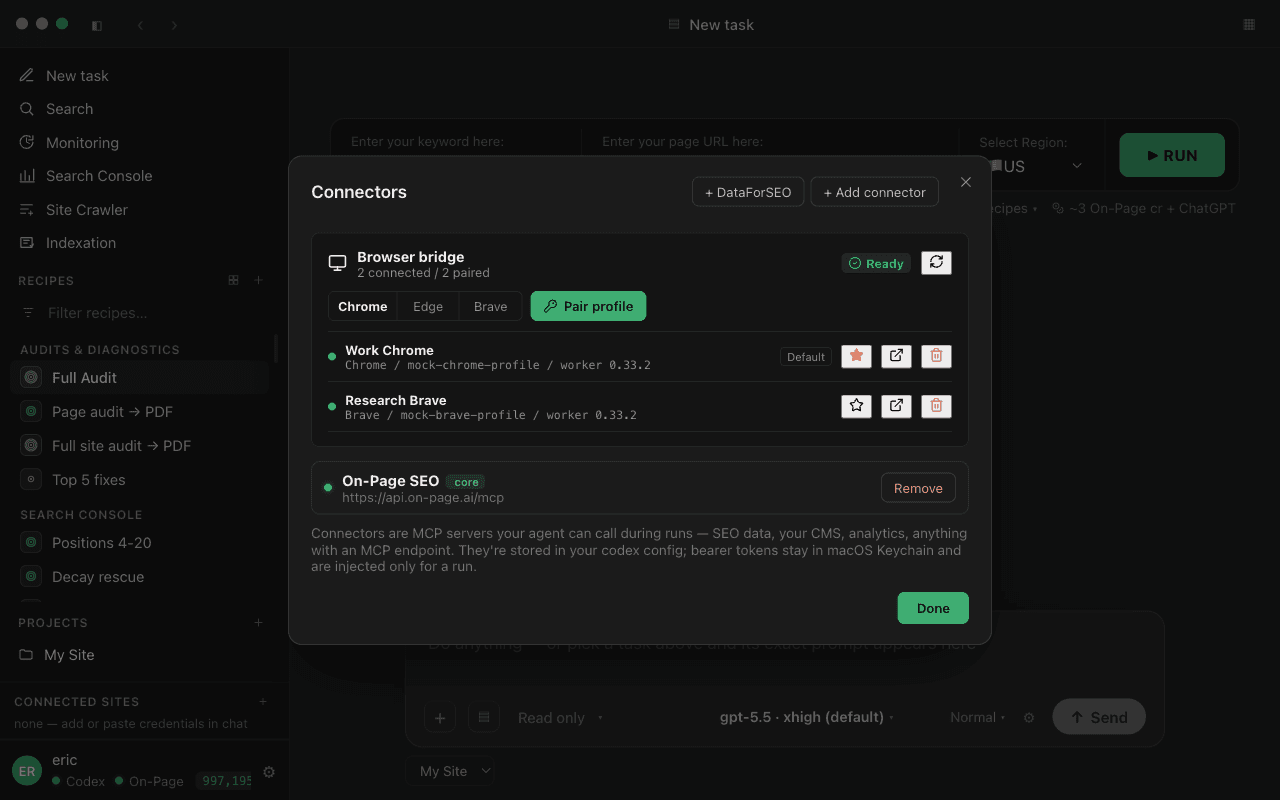
Task: Click the composer settings circle icon
Action: click(1029, 717)
